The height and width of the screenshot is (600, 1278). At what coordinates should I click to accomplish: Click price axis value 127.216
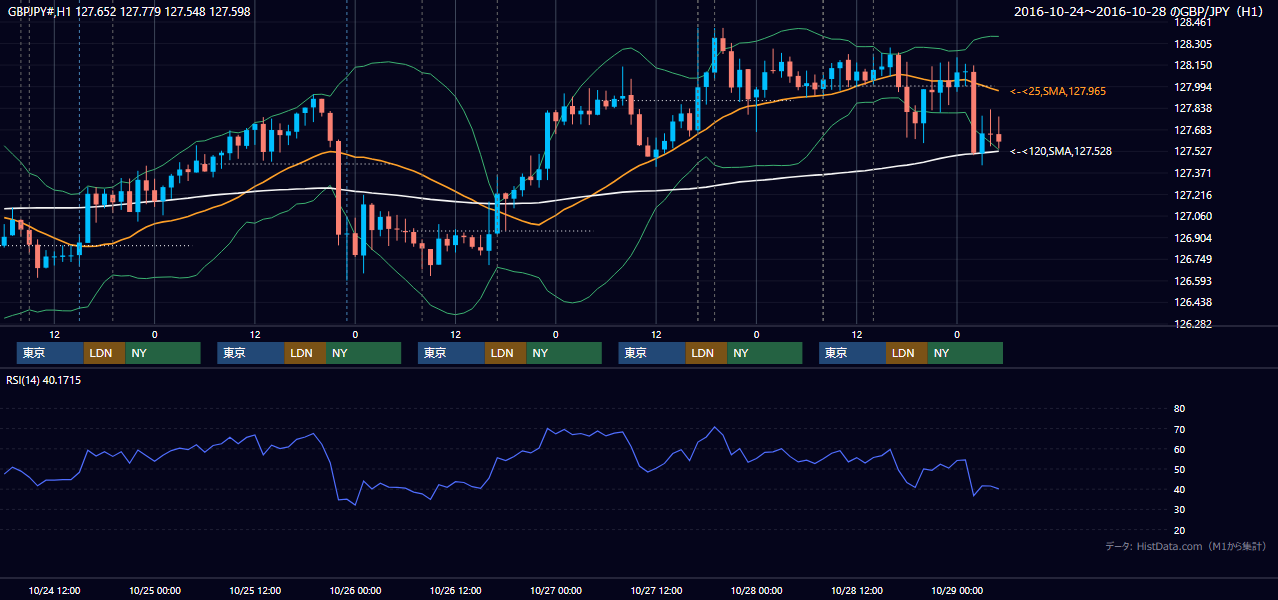pos(1192,195)
